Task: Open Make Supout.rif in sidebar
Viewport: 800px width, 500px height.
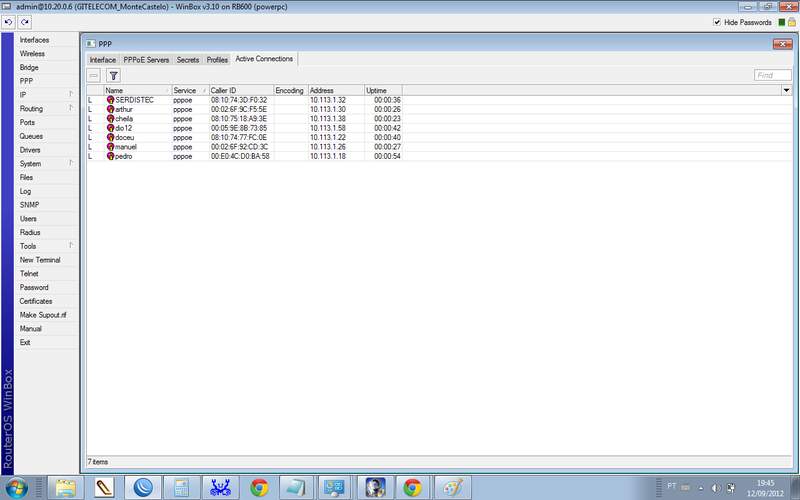Action: point(43,315)
